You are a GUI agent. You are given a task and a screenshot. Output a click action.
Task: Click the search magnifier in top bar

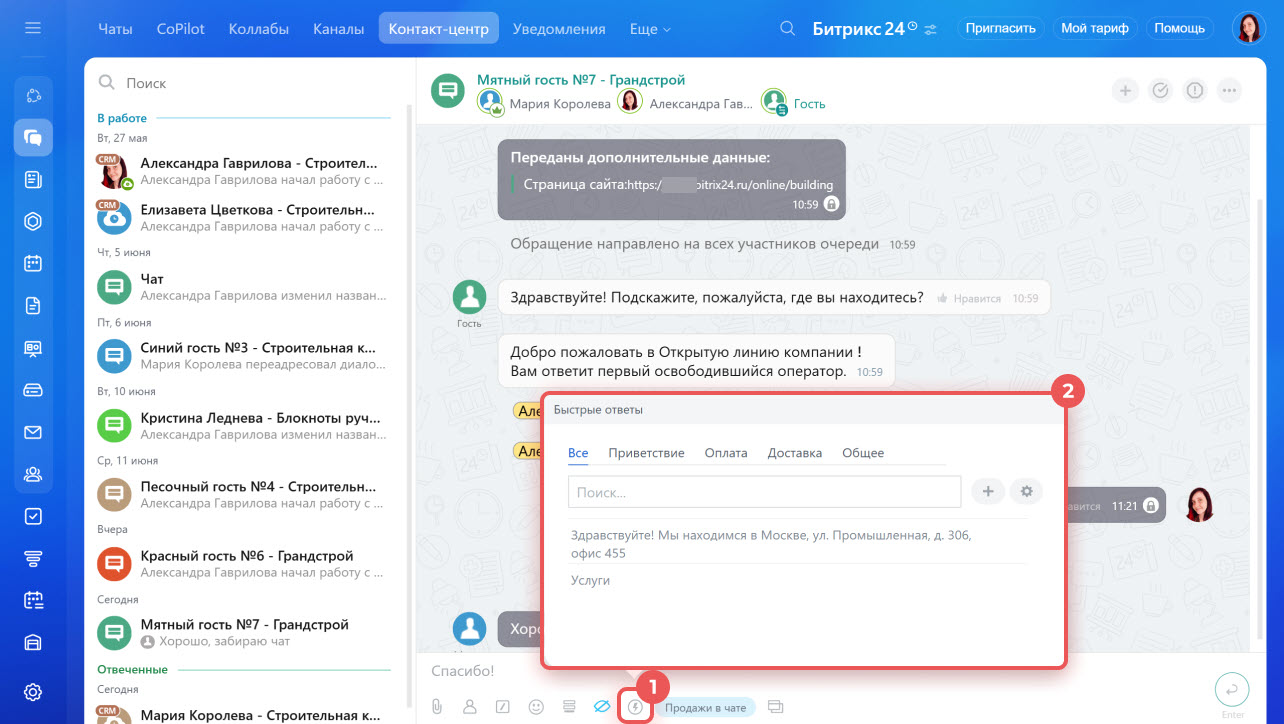click(788, 28)
